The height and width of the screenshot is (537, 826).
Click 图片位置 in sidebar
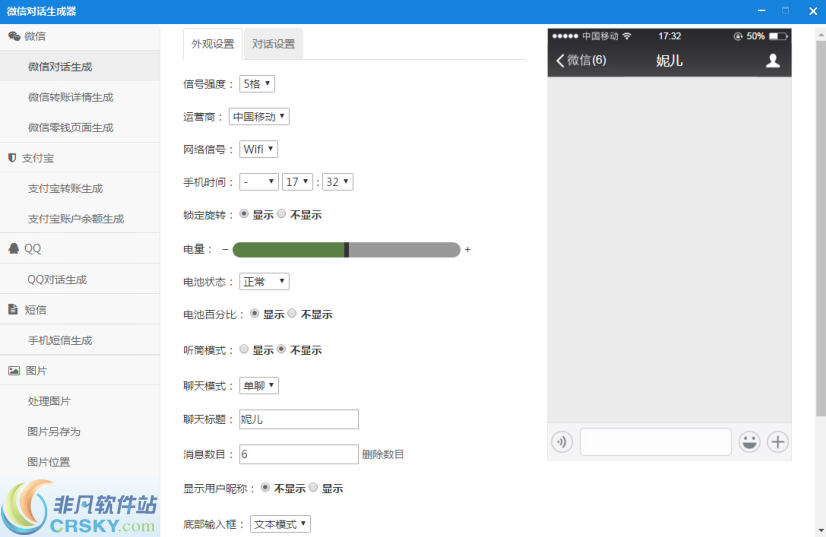click(x=80, y=462)
